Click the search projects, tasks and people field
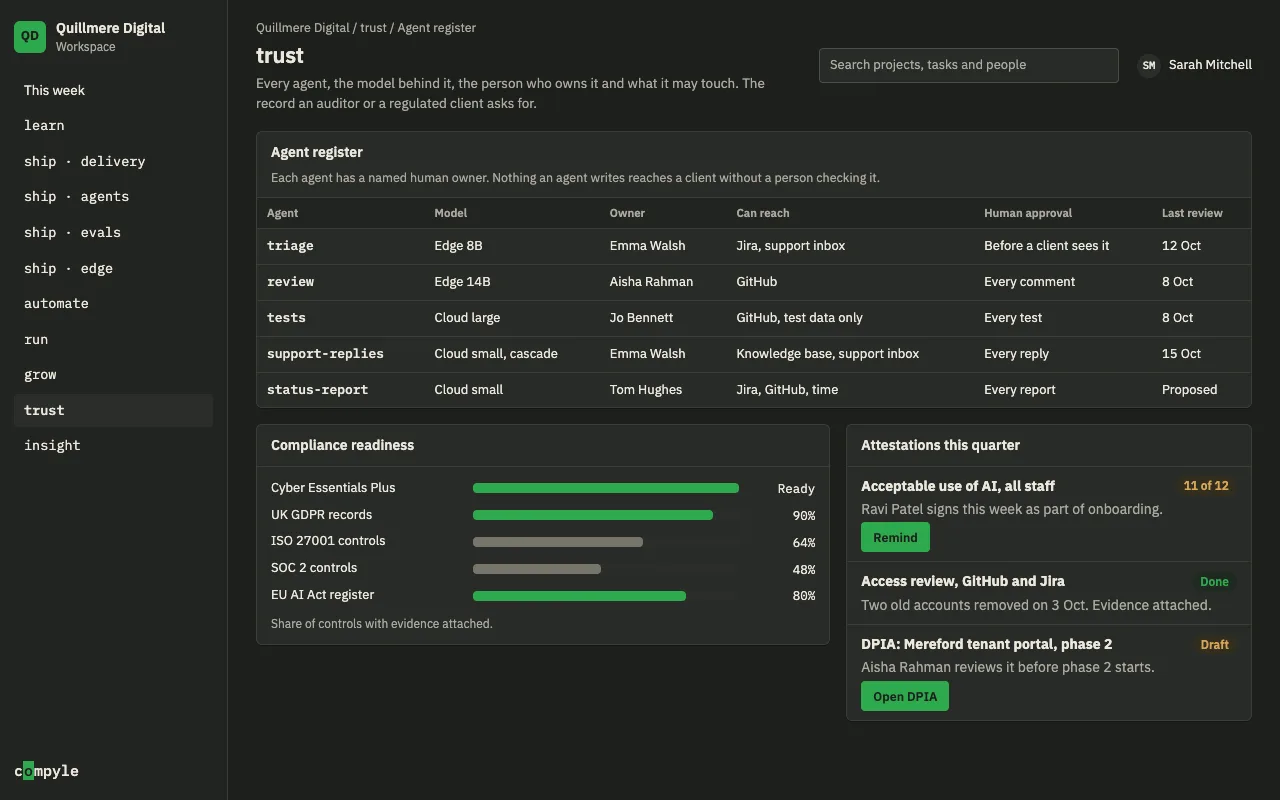1280x800 pixels. click(968, 65)
